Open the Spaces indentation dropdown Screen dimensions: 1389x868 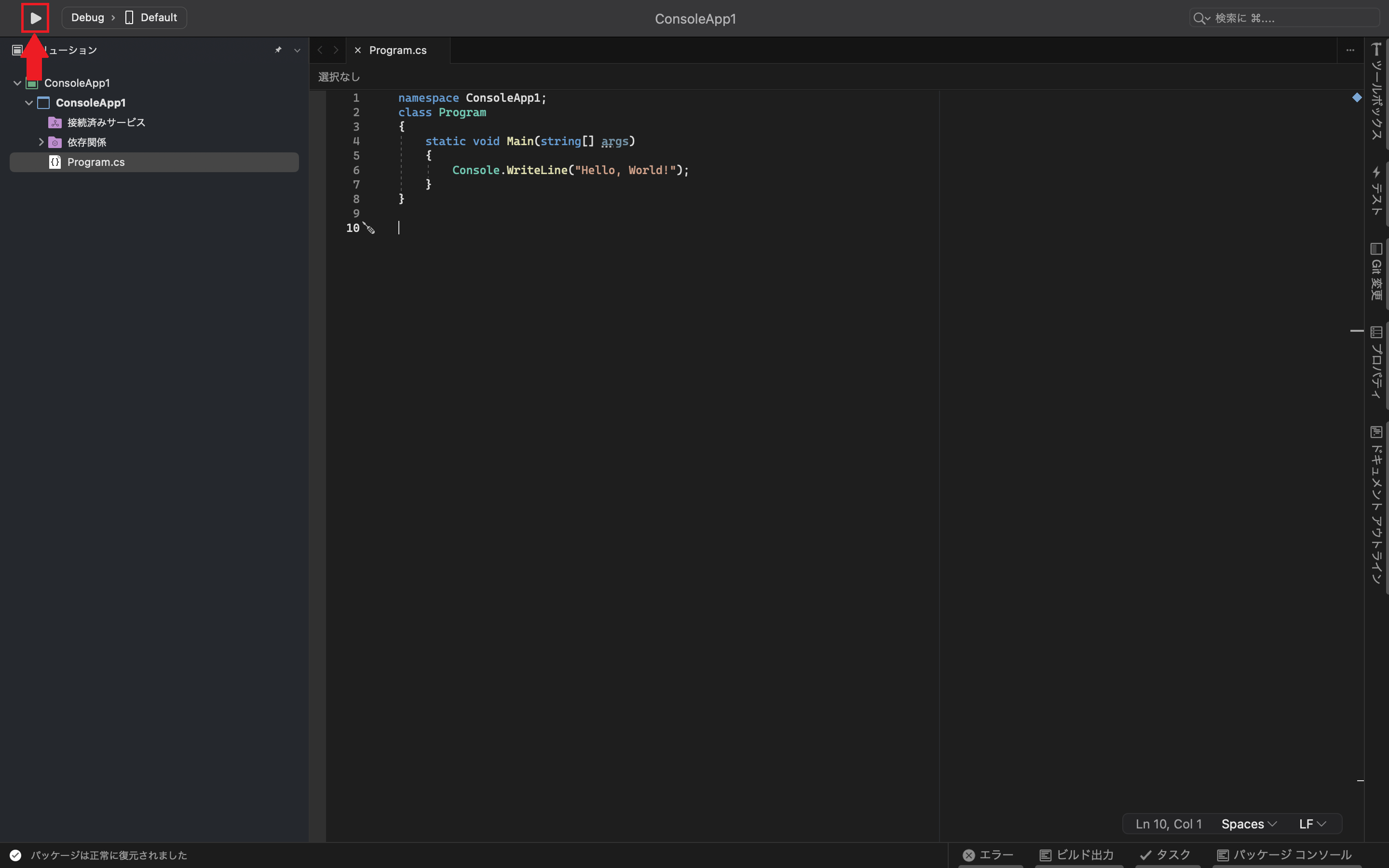click(x=1248, y=824)
